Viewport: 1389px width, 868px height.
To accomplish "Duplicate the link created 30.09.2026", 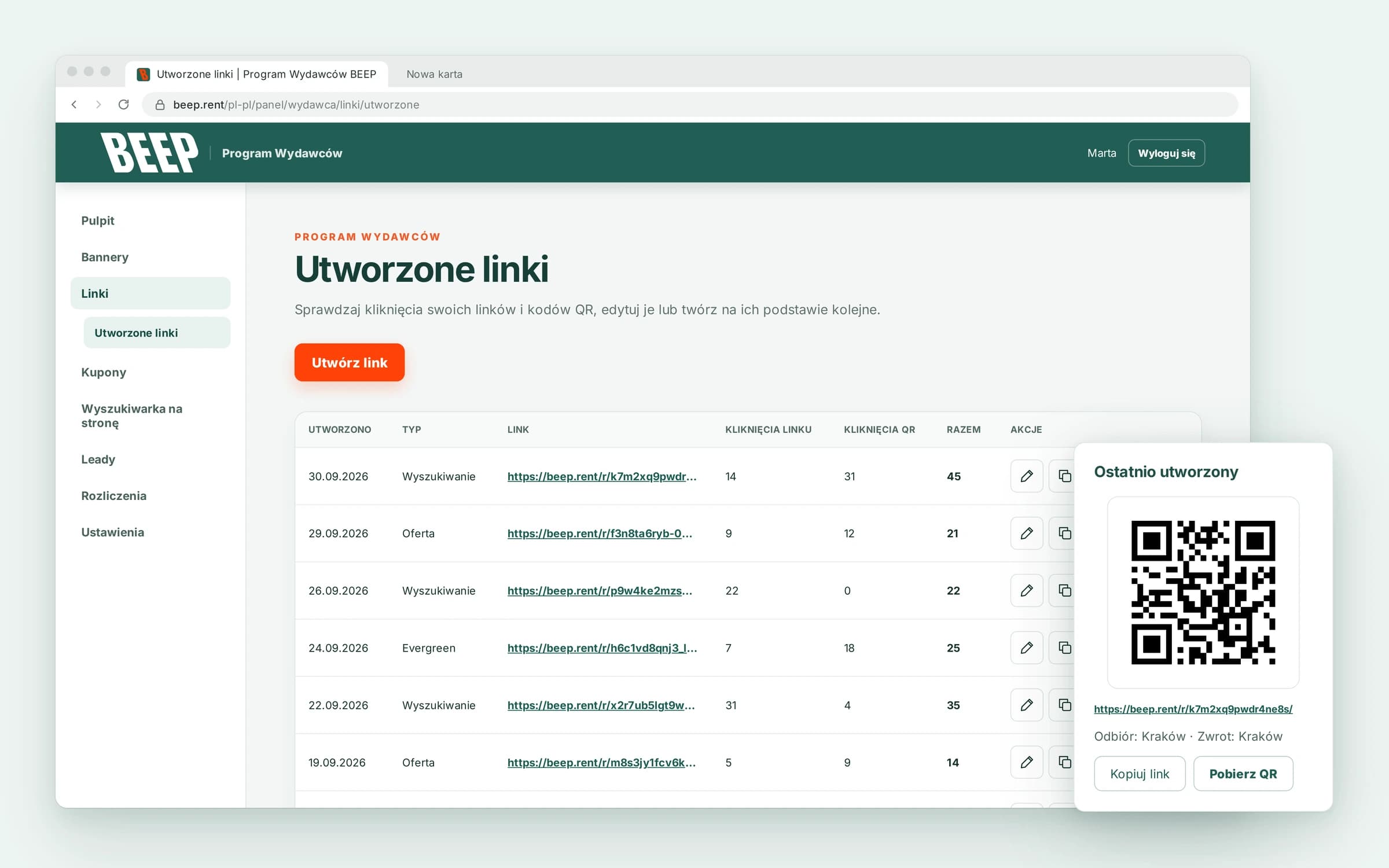I will [x=1063, y=476].
